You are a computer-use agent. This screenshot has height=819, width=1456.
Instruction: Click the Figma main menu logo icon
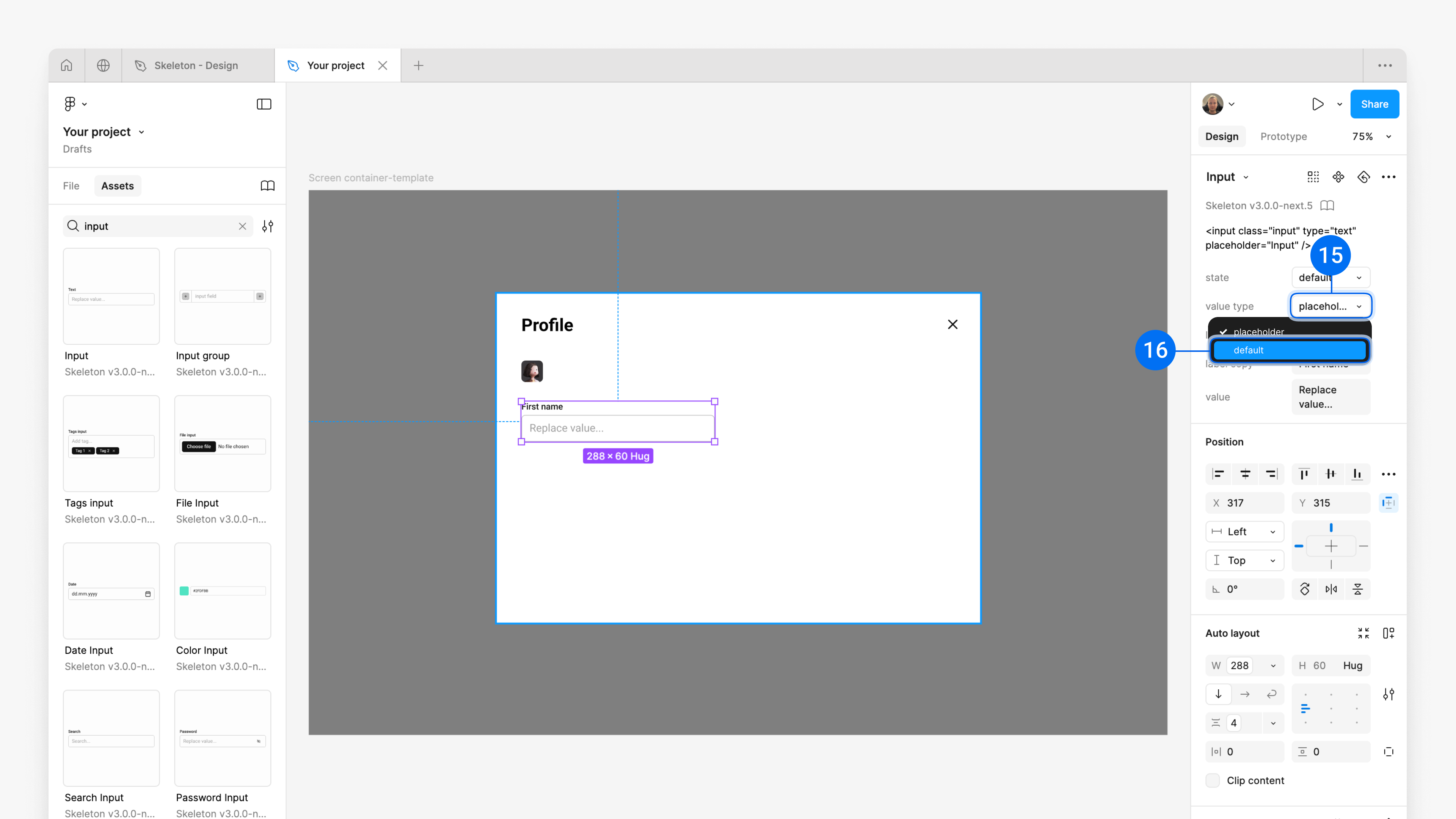(x=70, y=104)
